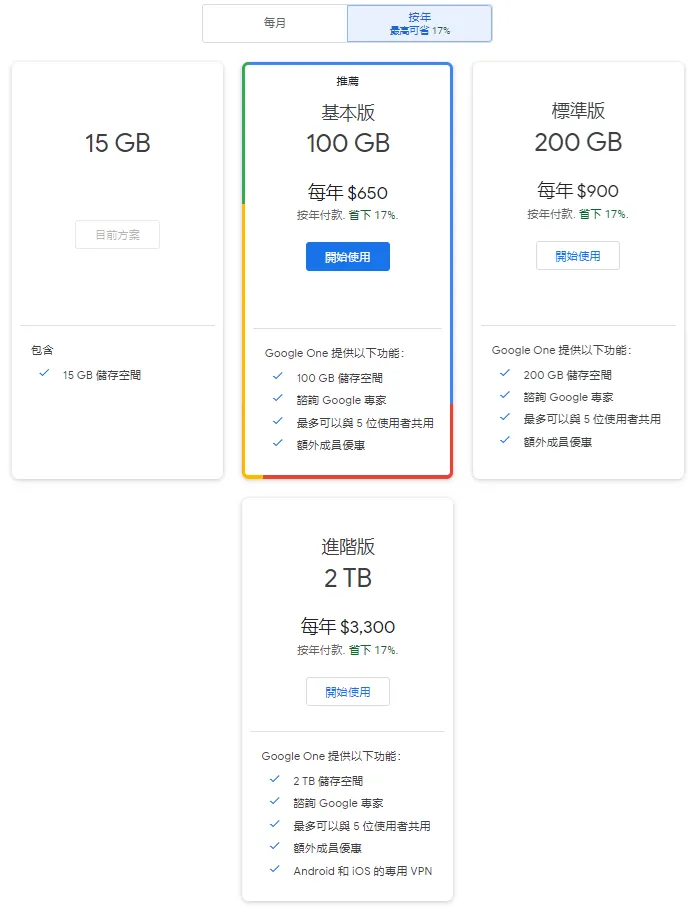Select the 按年 yearly billing tab
Image resolution: width=695 pixels, height=909 pixels.
[419, 24]
